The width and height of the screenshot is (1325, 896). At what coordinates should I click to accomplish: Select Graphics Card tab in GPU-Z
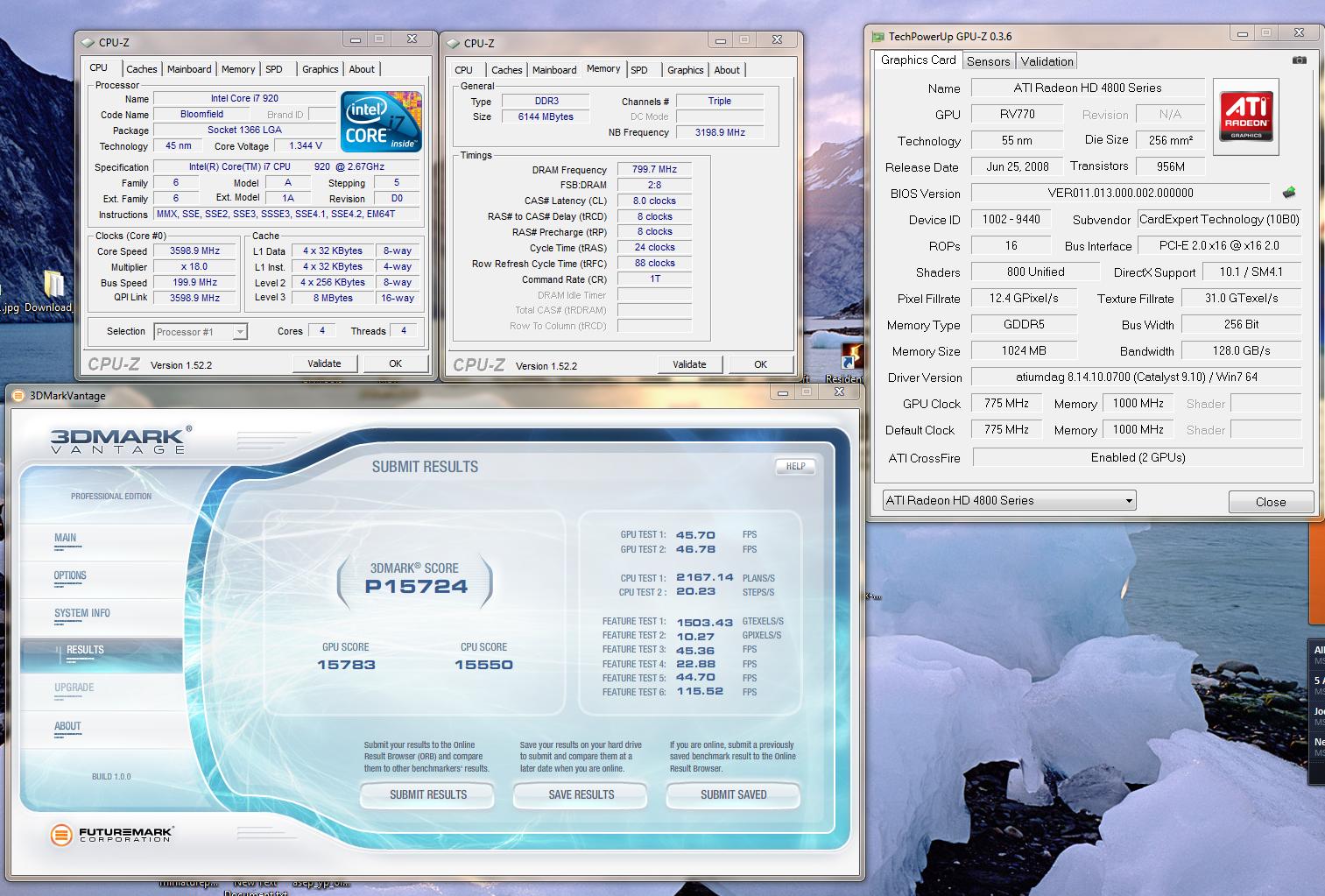[x=918, y=60]
